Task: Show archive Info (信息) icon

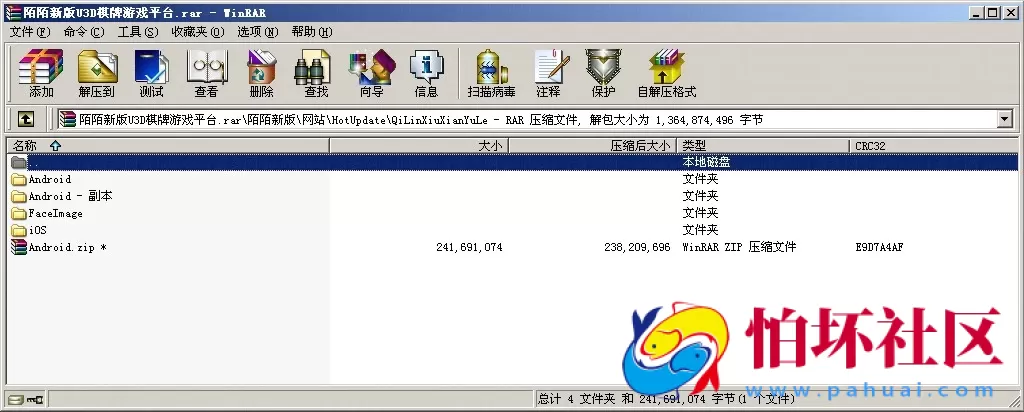Action: (426, 73)
